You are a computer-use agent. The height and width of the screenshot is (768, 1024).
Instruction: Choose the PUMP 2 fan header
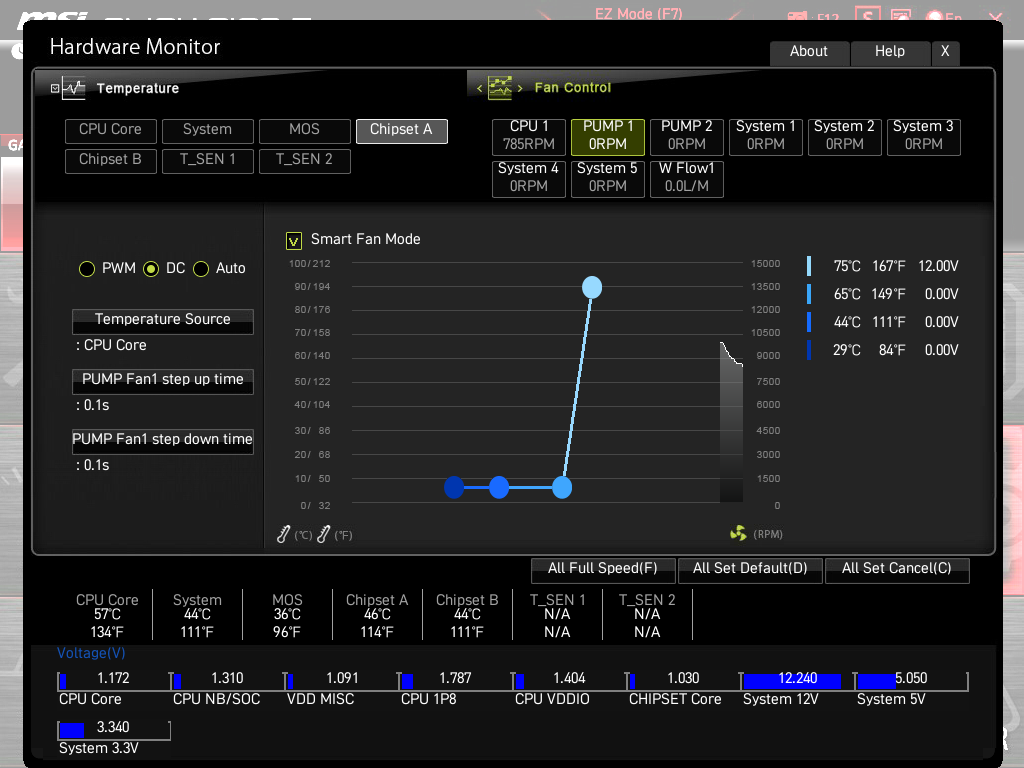point(687,136)
